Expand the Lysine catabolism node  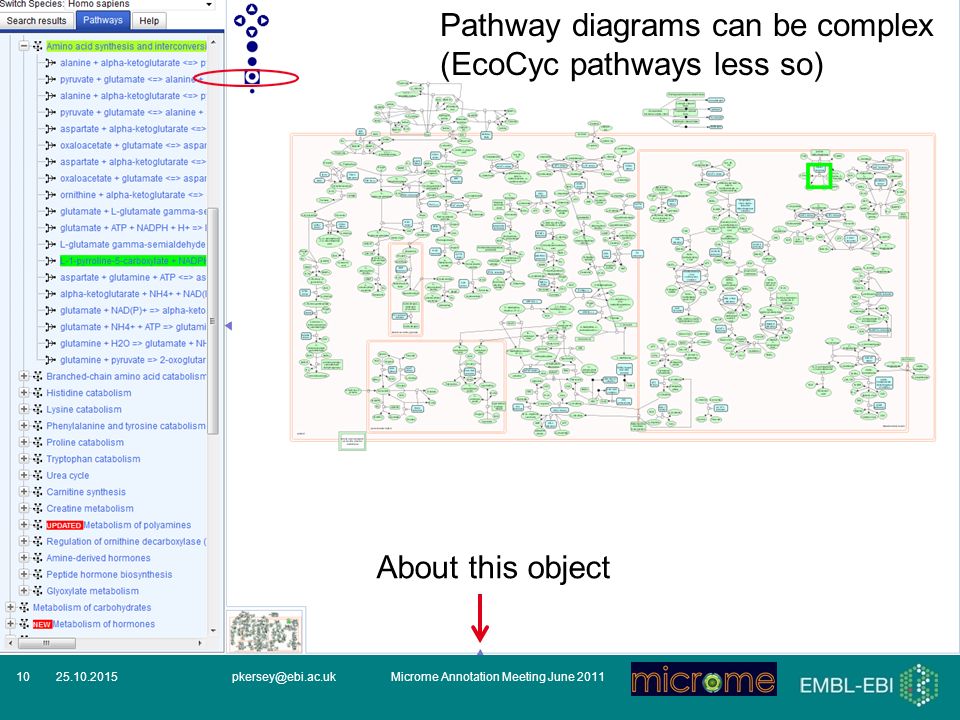(24, 409)
